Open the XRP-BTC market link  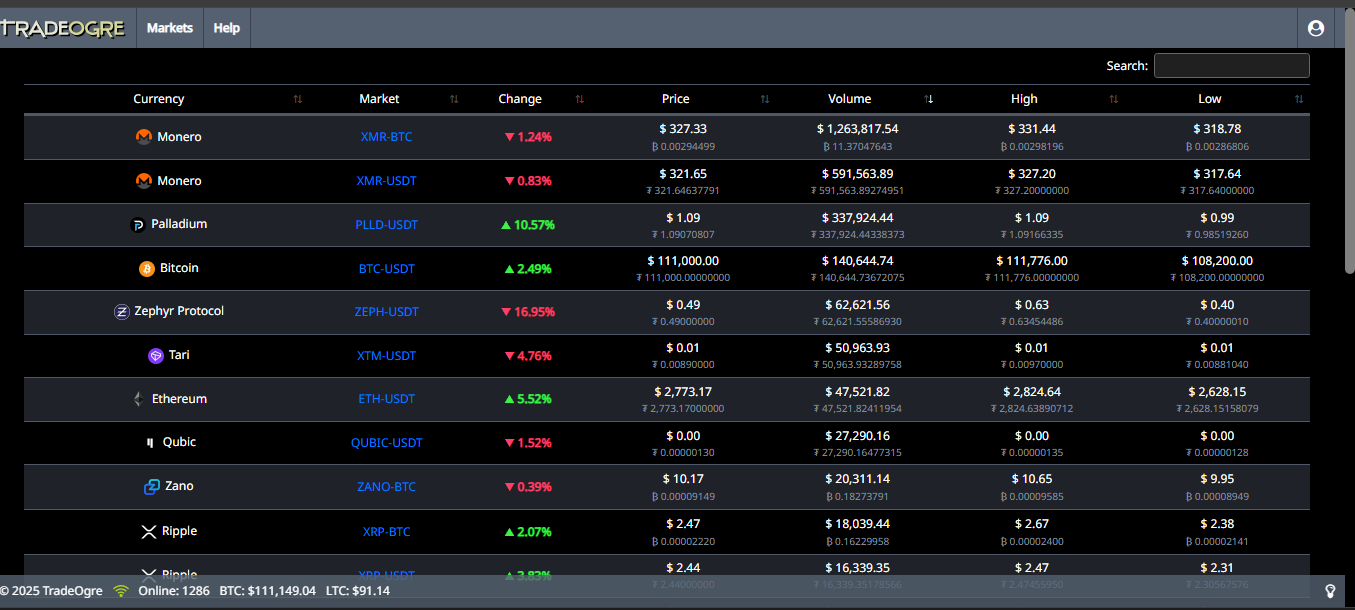coord(386,532)
